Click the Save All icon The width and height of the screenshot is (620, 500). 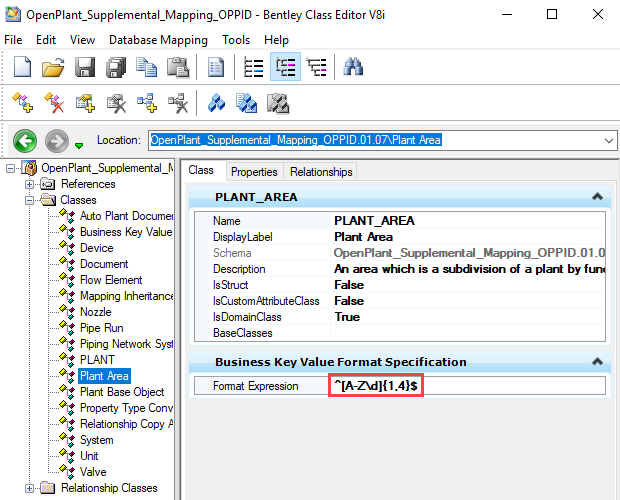pos(116,67)
